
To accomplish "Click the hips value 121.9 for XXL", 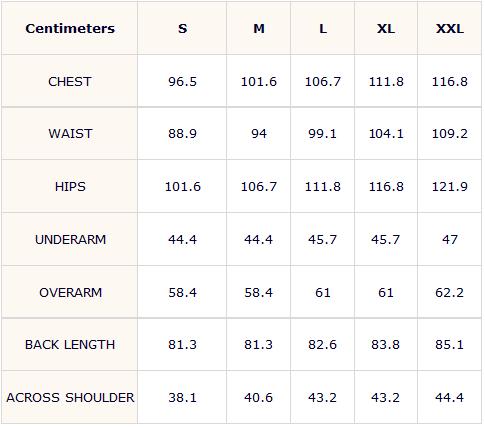I will coord(450,186).
